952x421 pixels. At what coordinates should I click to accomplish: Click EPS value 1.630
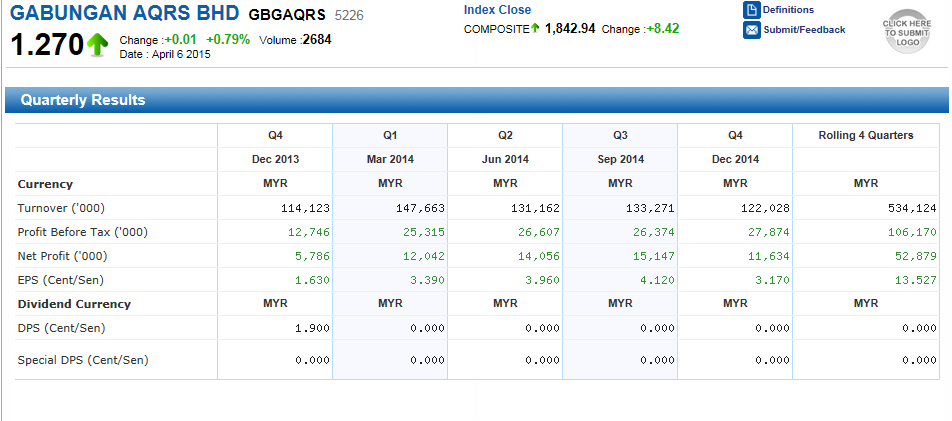click(x=312, y=280)
